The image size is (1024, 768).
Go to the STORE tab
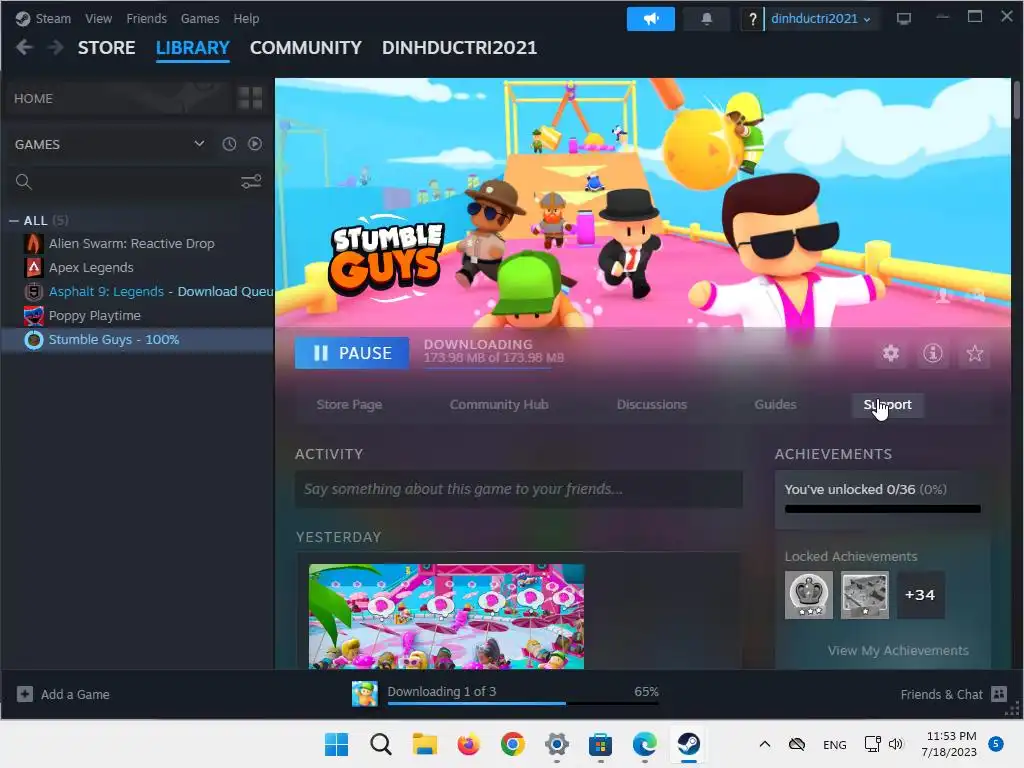[x=106, y=48]
